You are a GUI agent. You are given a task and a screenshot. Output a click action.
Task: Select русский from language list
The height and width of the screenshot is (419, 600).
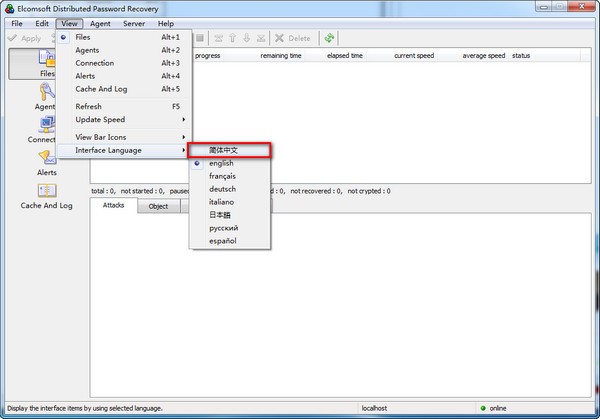[x=224, y=228]
